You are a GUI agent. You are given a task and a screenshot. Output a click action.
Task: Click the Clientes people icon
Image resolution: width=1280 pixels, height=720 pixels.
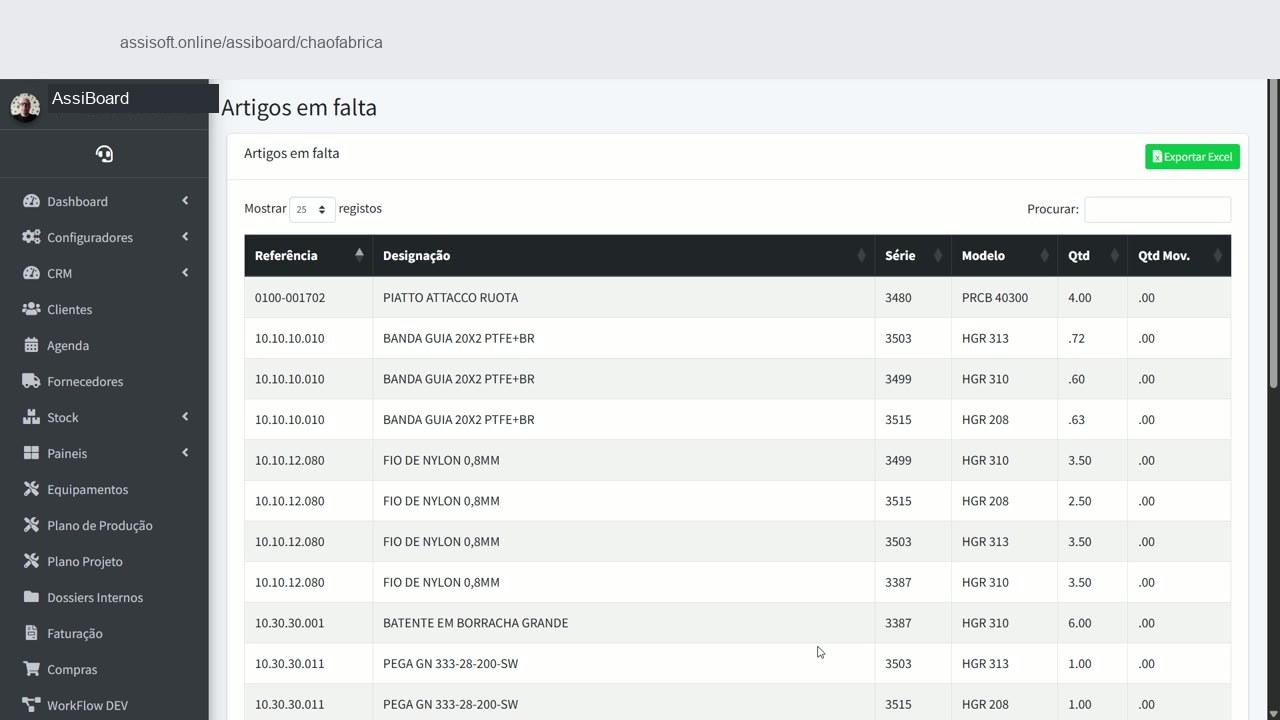click(x=31, y=309)
